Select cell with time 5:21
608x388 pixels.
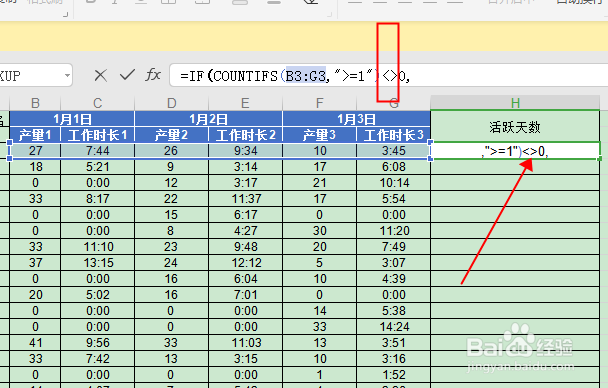click(98, 167)
